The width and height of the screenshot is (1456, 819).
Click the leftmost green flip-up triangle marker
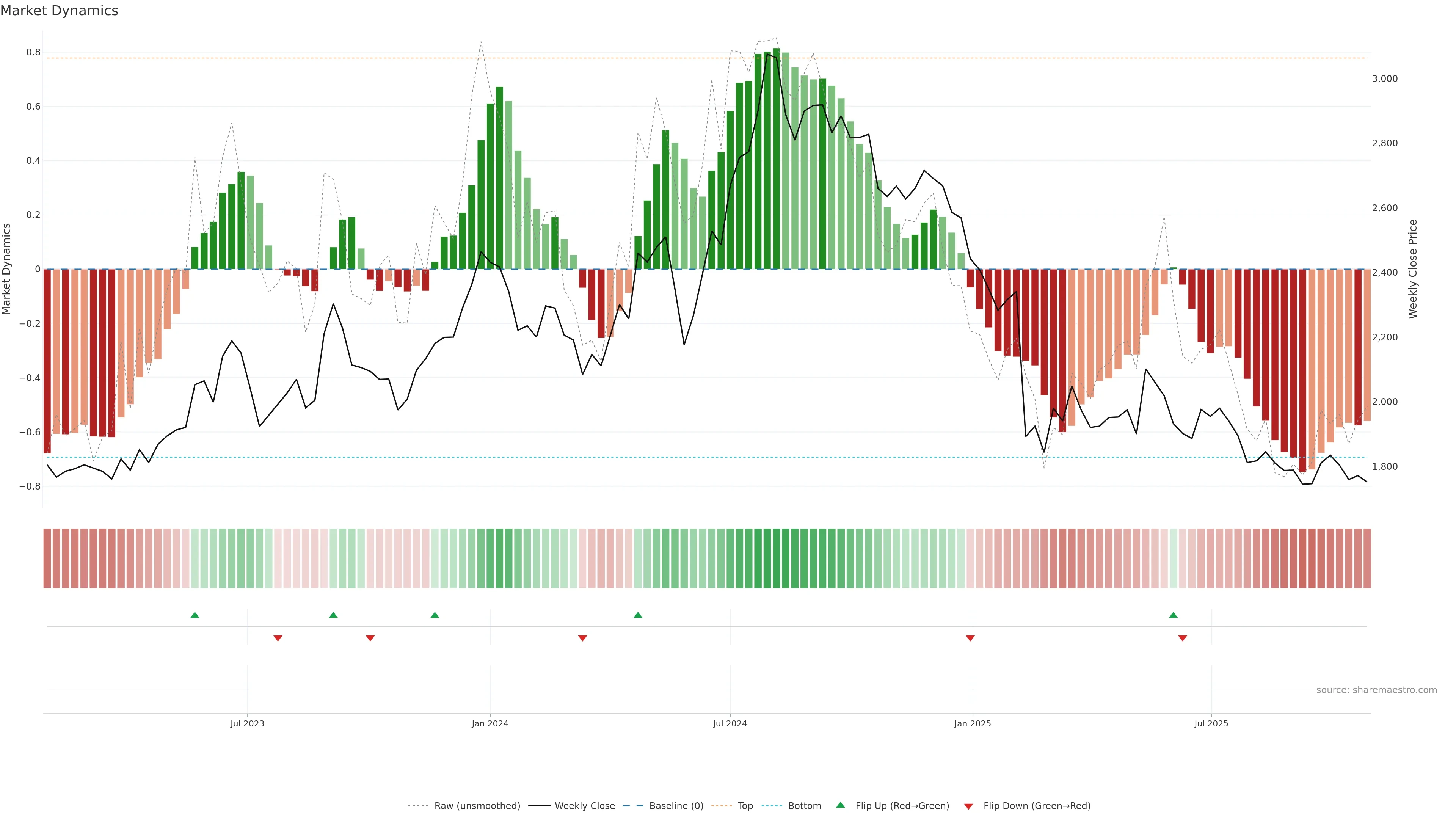pyautogui.click(x=195, y=615)
